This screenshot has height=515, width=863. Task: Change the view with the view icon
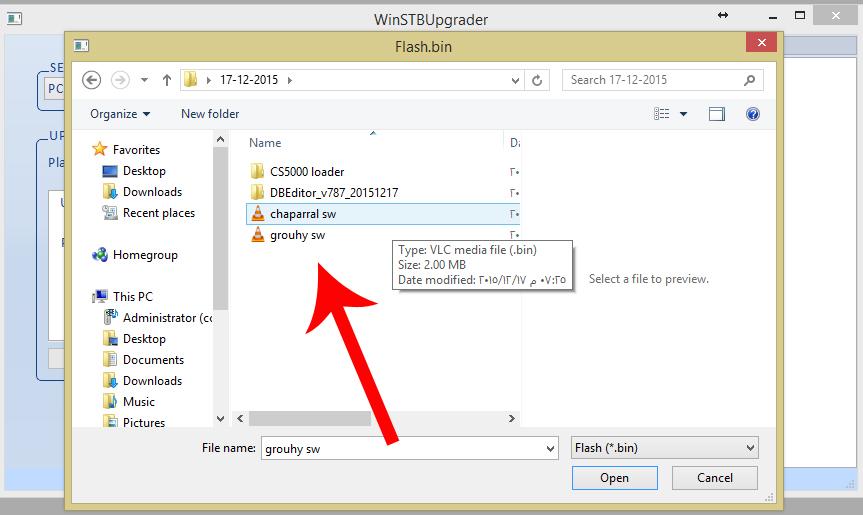pos(662,114)
